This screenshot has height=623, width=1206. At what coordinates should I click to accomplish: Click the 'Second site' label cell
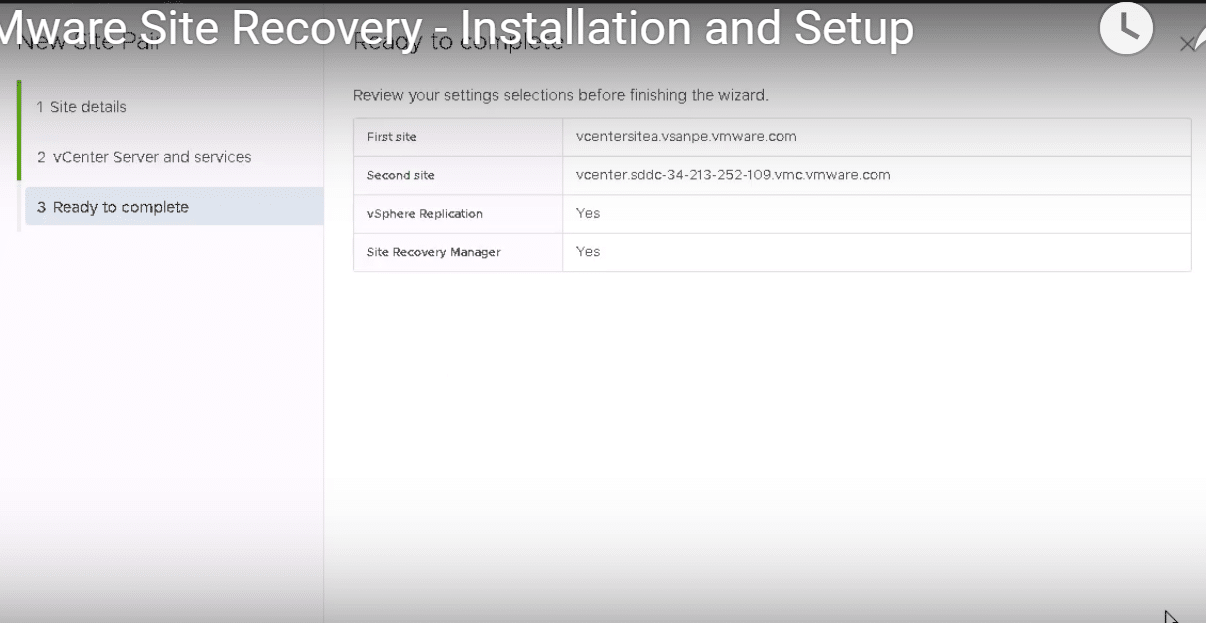pyautogui.click(x=458, y=175)
